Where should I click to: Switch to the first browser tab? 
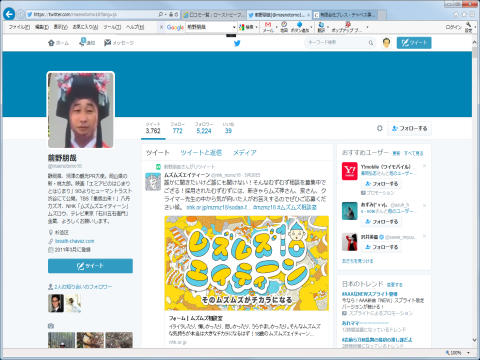tap(213, 15)
